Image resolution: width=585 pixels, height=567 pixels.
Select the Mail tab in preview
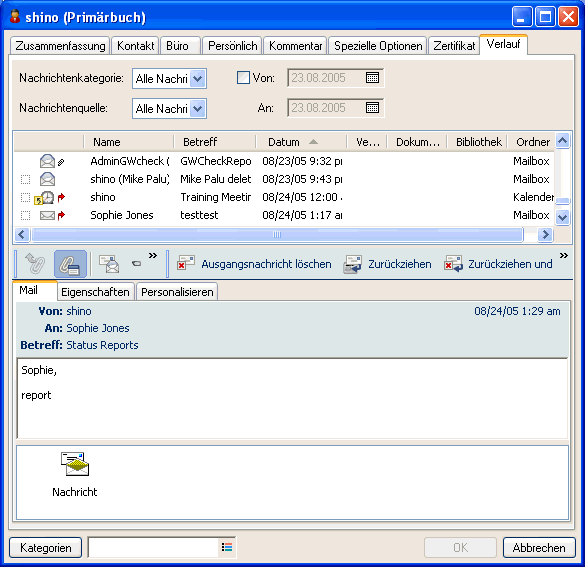[x=34, y=290]
